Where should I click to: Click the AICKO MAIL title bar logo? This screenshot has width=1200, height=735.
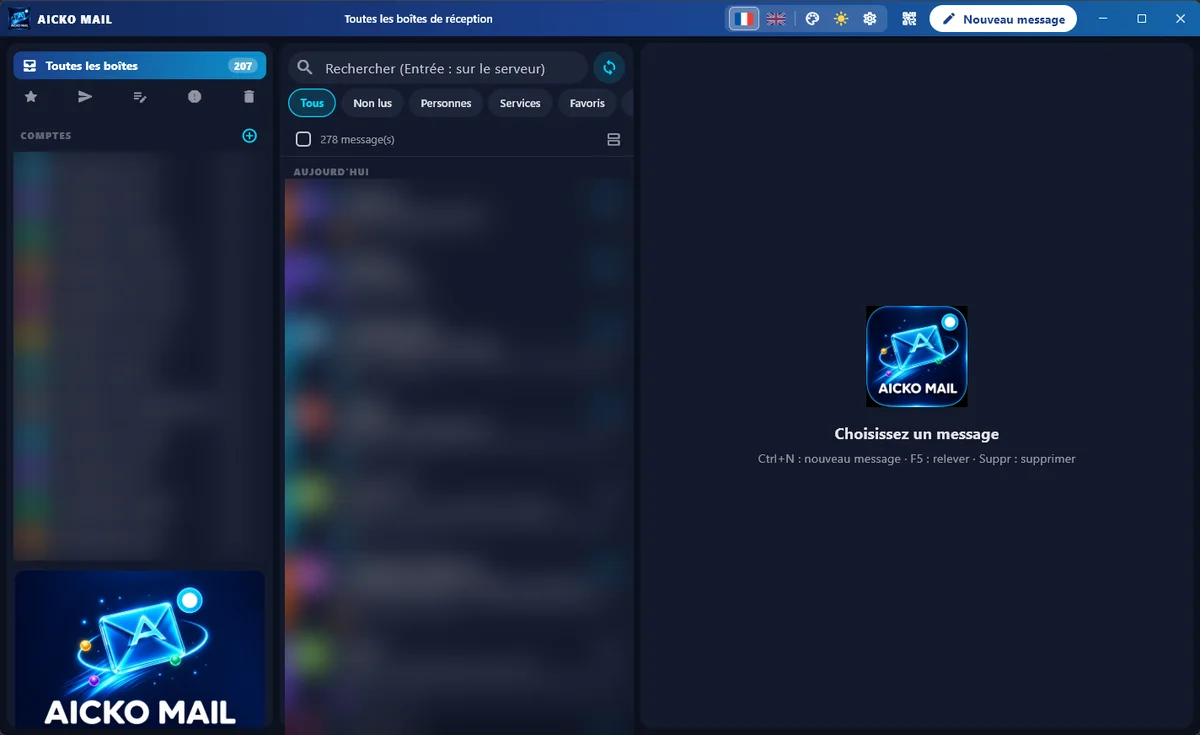tap(19, 19)
